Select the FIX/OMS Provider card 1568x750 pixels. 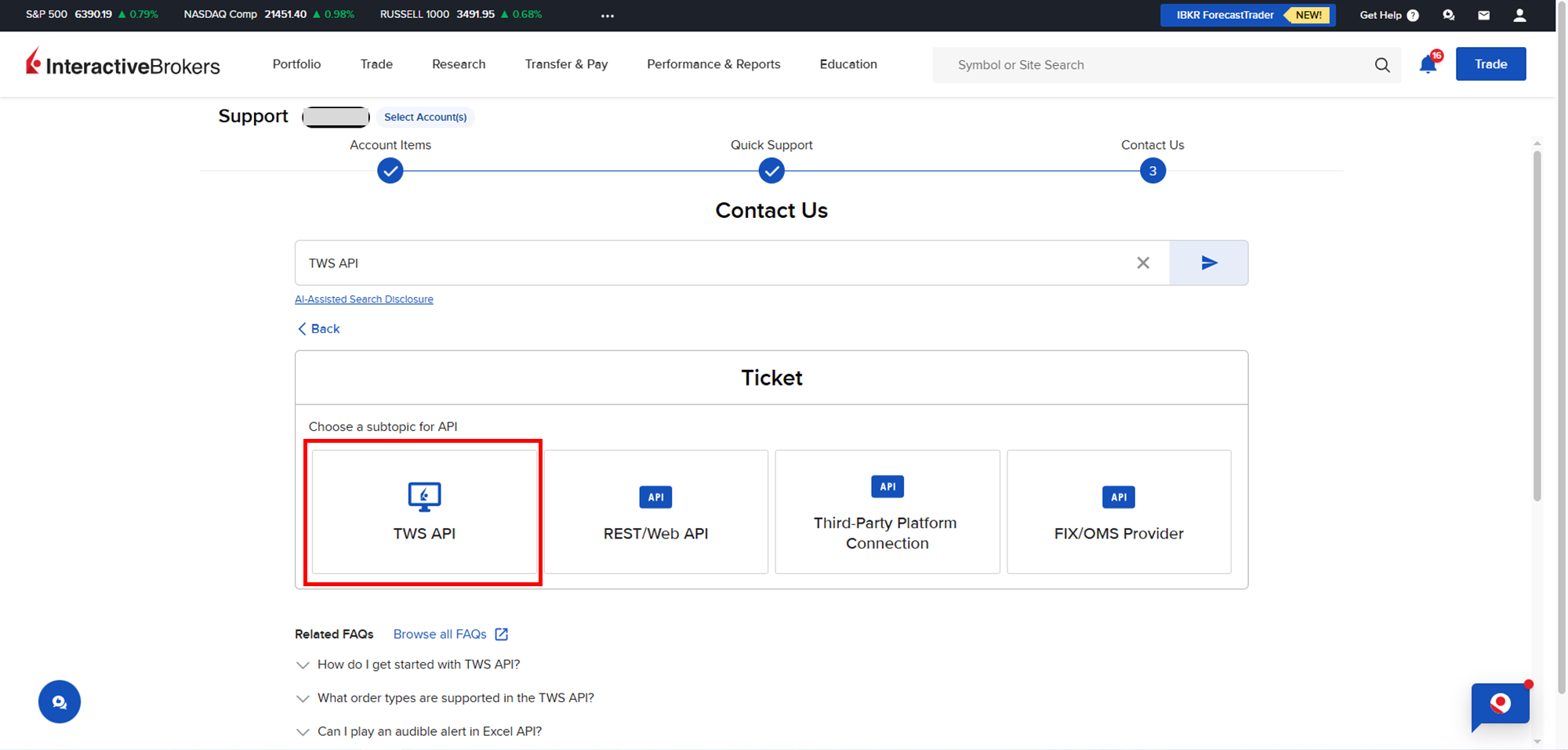tap(1118, 512)
